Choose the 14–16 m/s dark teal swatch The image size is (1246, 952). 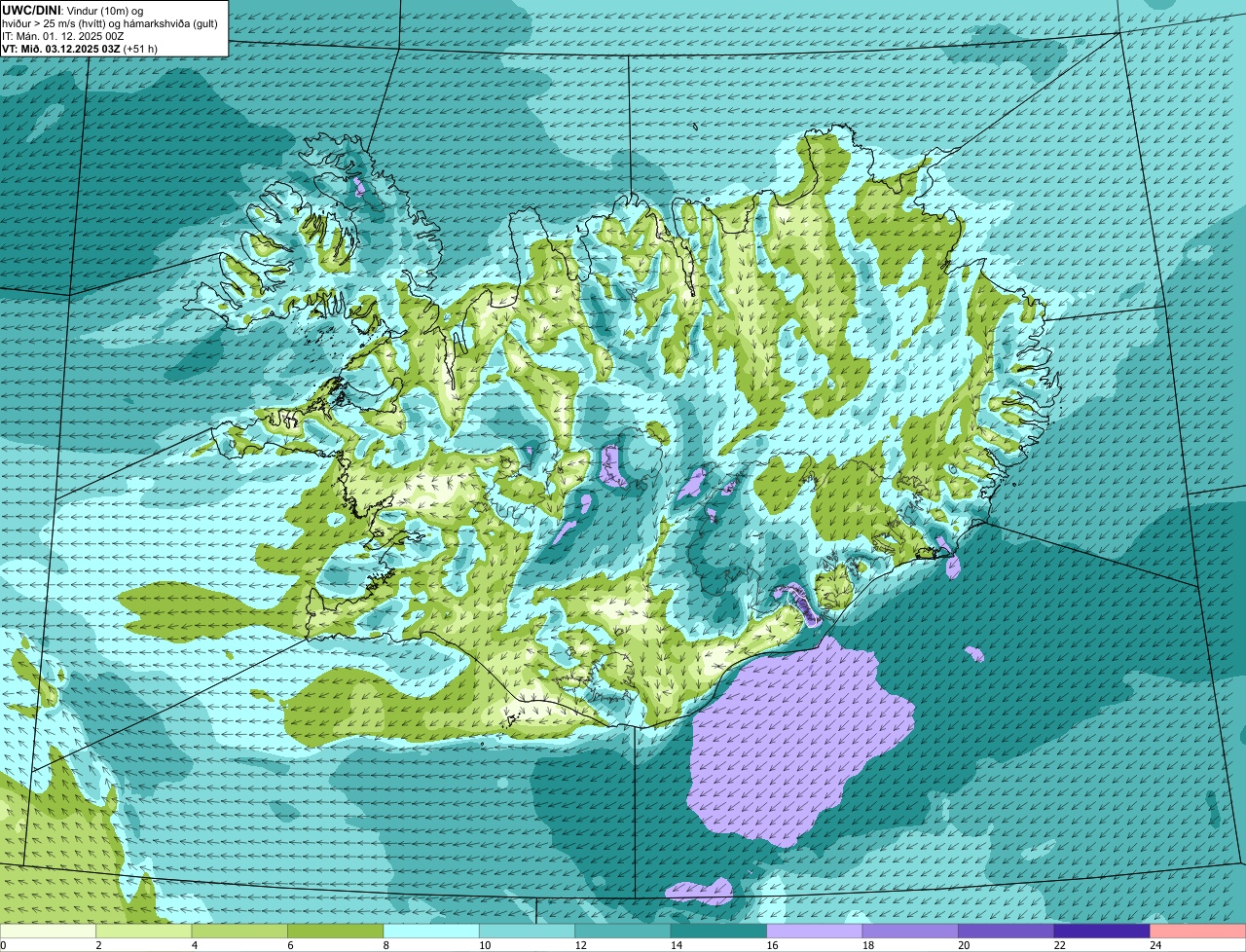click(x=719, y=932)
